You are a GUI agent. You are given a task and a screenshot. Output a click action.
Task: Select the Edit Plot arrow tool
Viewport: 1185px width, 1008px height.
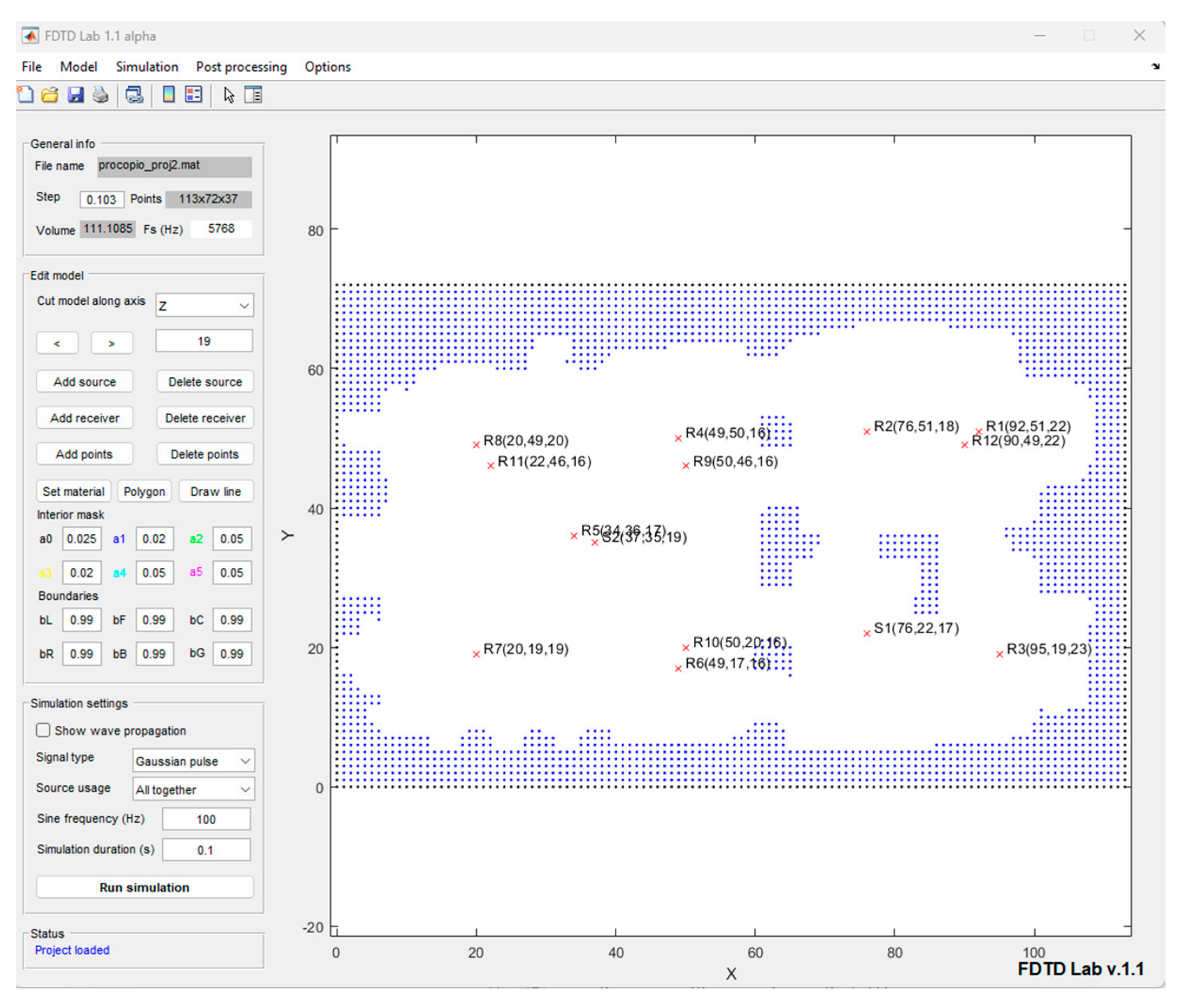click(x=229, y=95)
